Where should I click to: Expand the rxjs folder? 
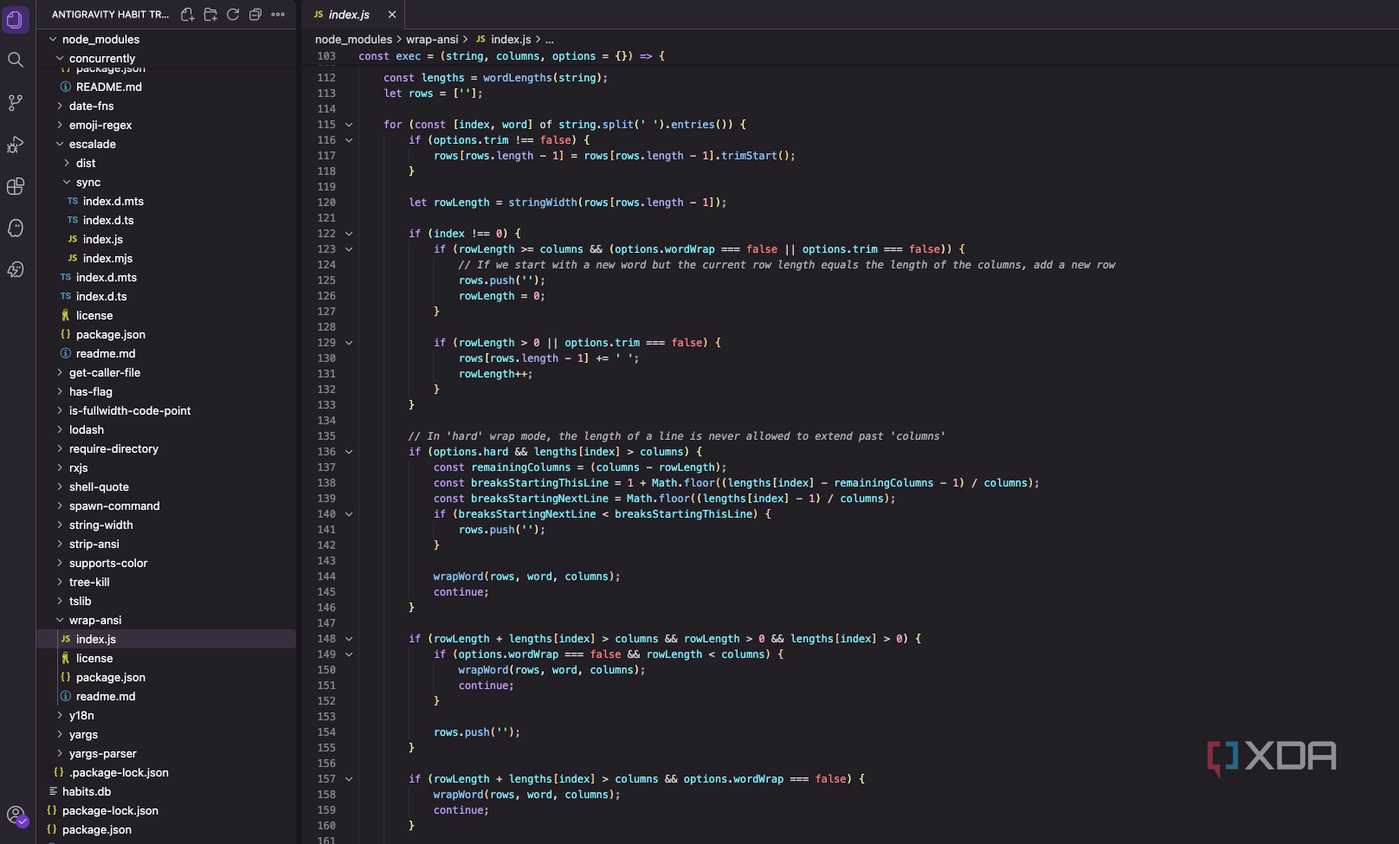(x=79, y=467)
